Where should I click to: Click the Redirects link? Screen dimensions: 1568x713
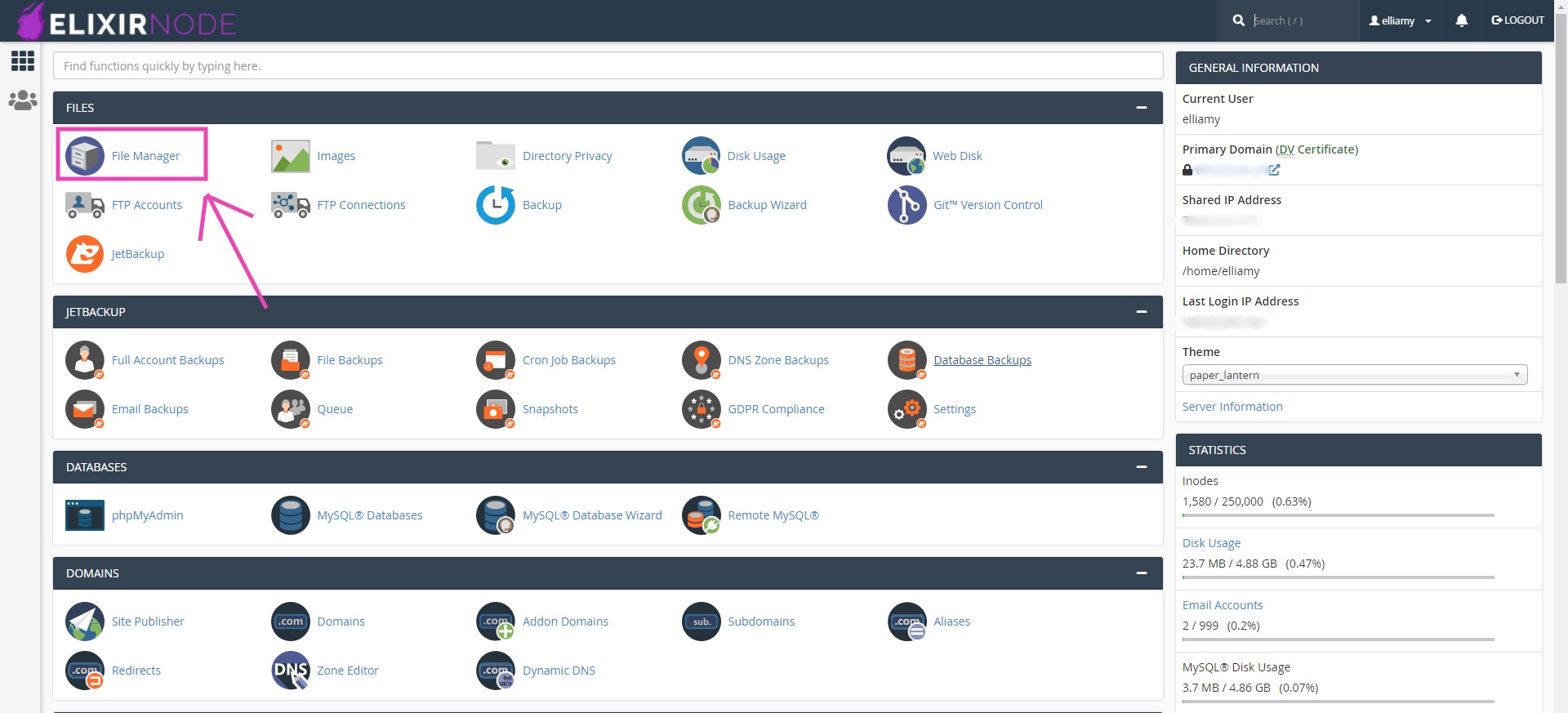136,671
